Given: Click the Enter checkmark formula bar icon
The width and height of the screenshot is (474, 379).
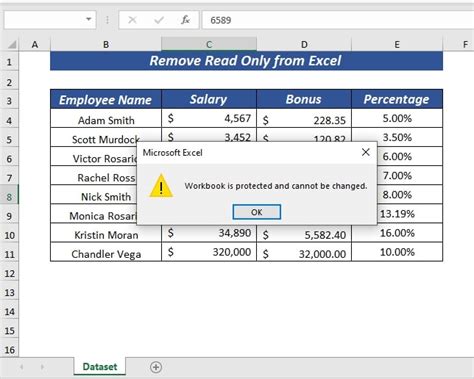Looking at the screenshot, I should [159, 20].
